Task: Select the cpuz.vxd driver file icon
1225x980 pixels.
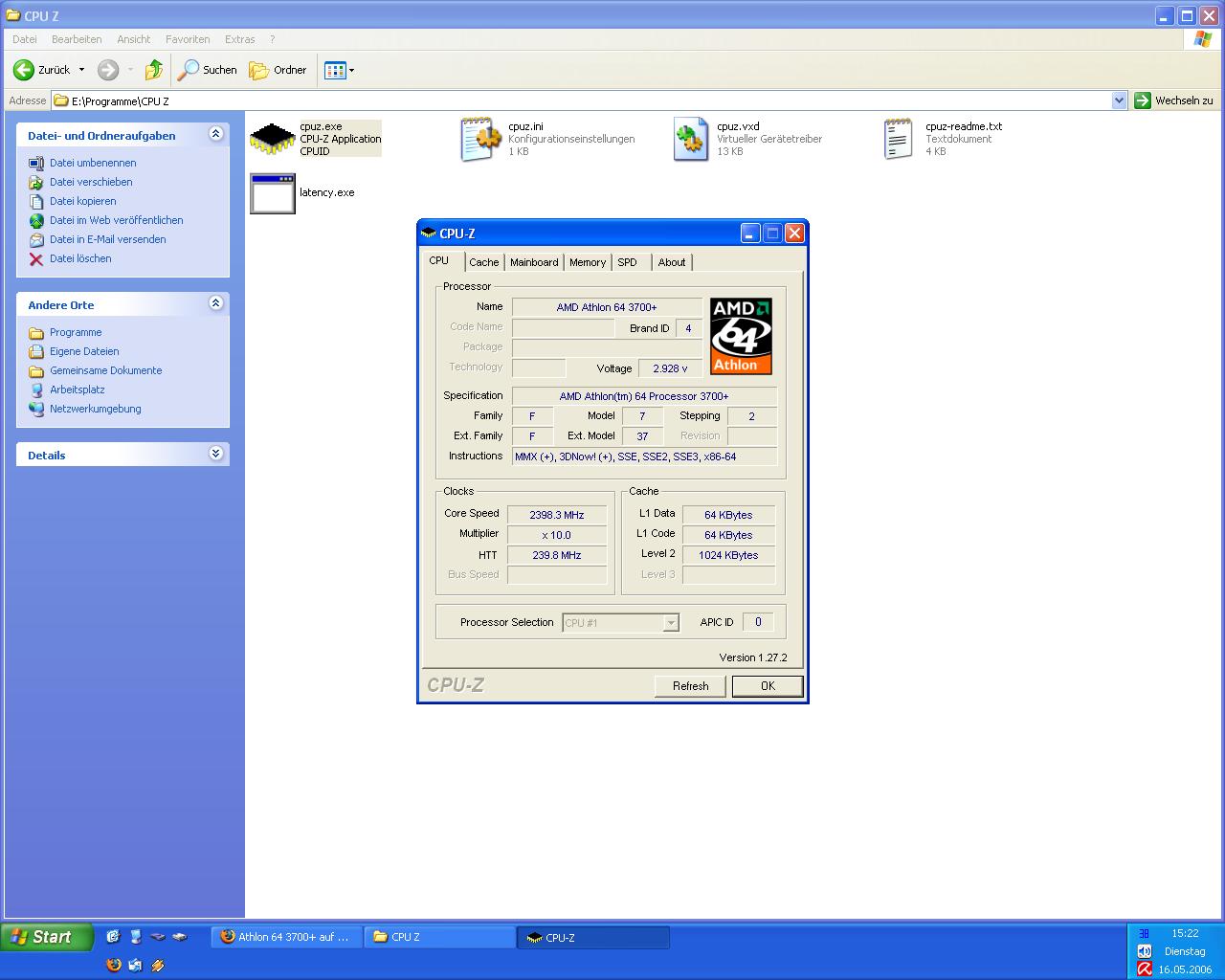Action: click(x=690, y=140)
